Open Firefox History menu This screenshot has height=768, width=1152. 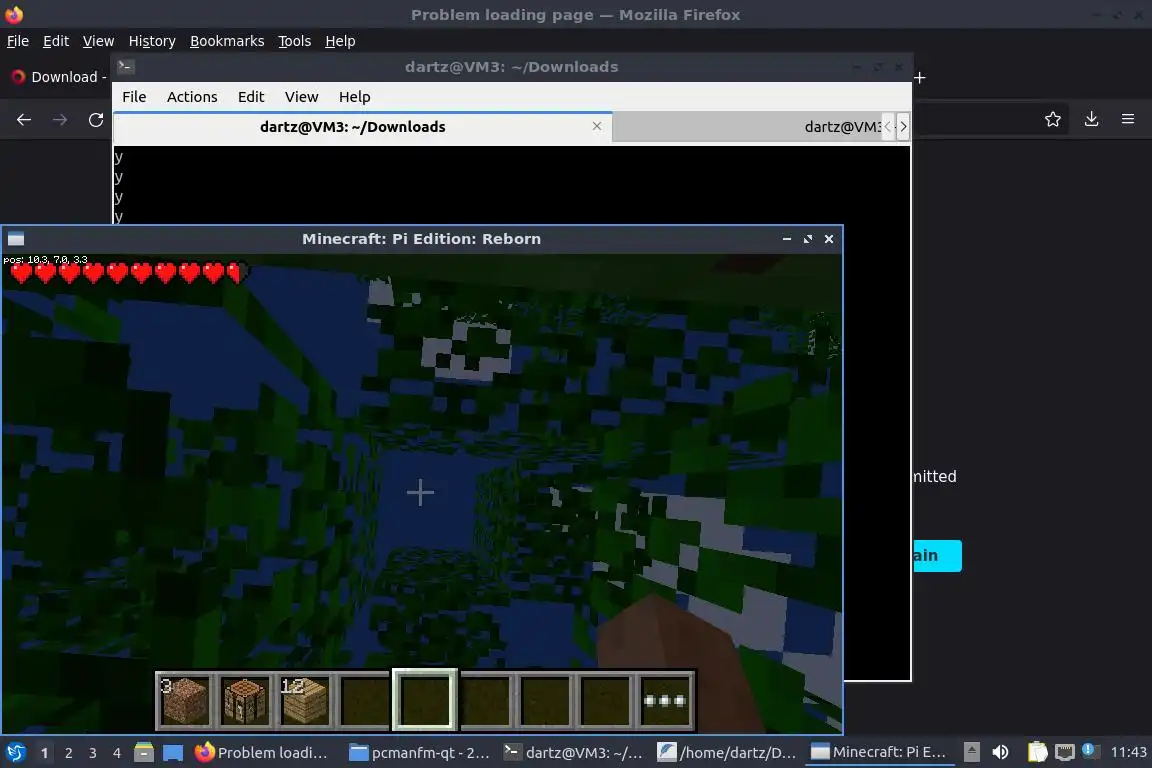152,41
